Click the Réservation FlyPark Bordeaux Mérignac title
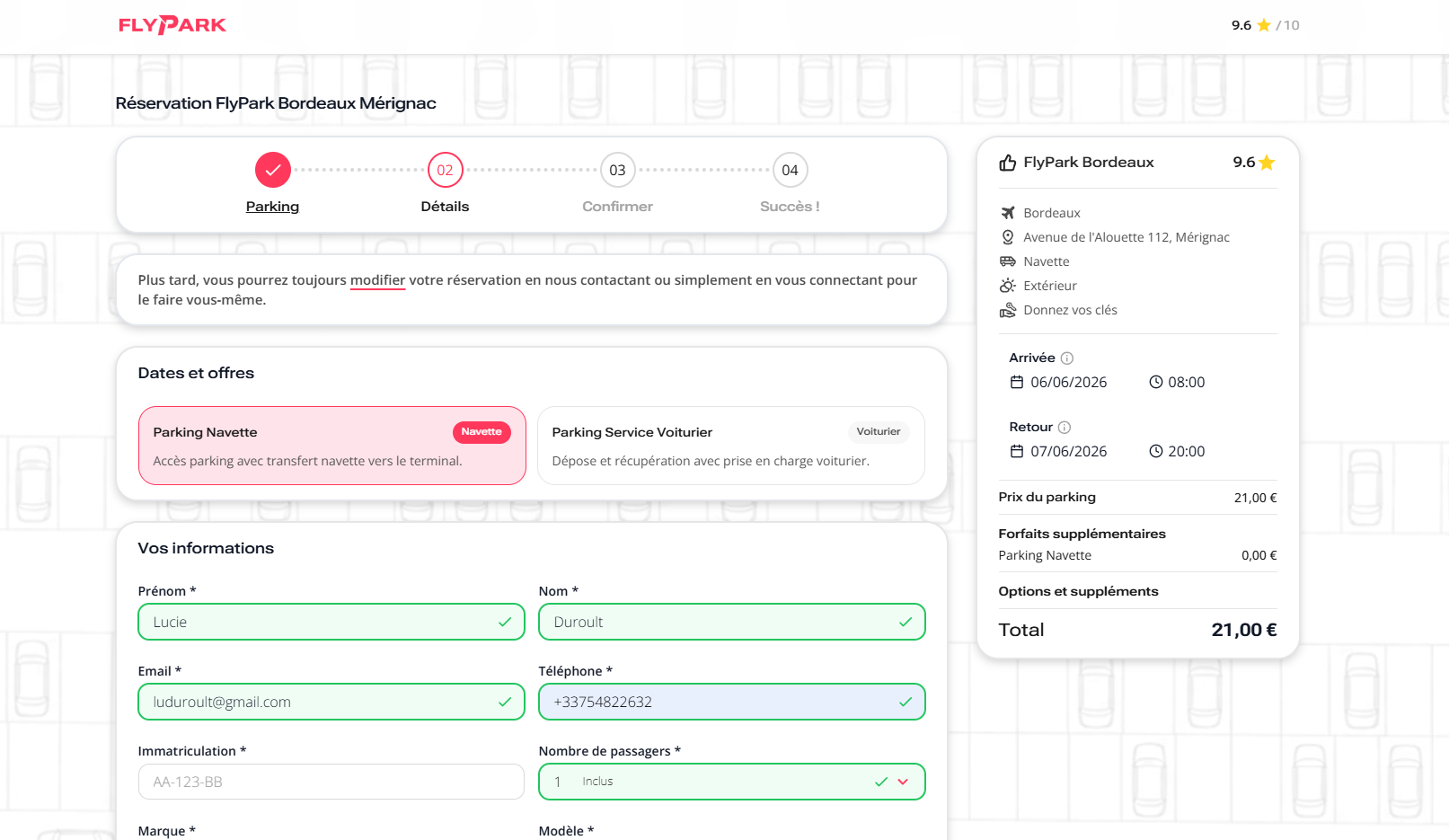Viewport: 1449px width, 840px height. tap(276, 103)
